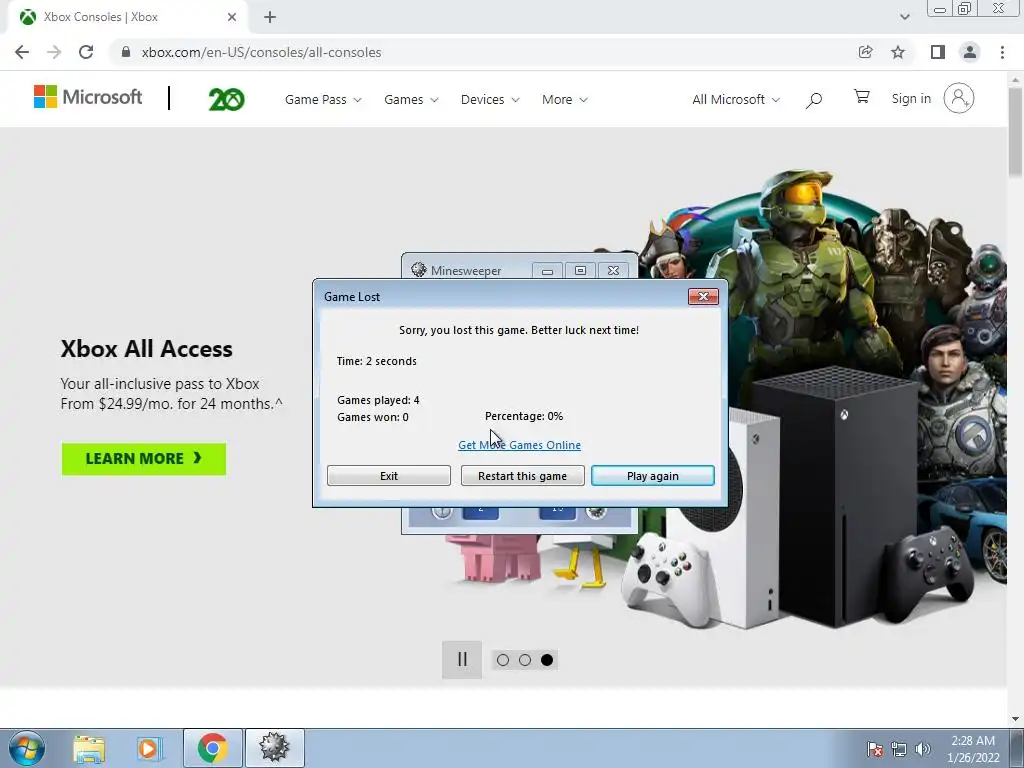Open Get More Games Online link
This screenshot has height=768, width=1024.
tap(519, 445)
